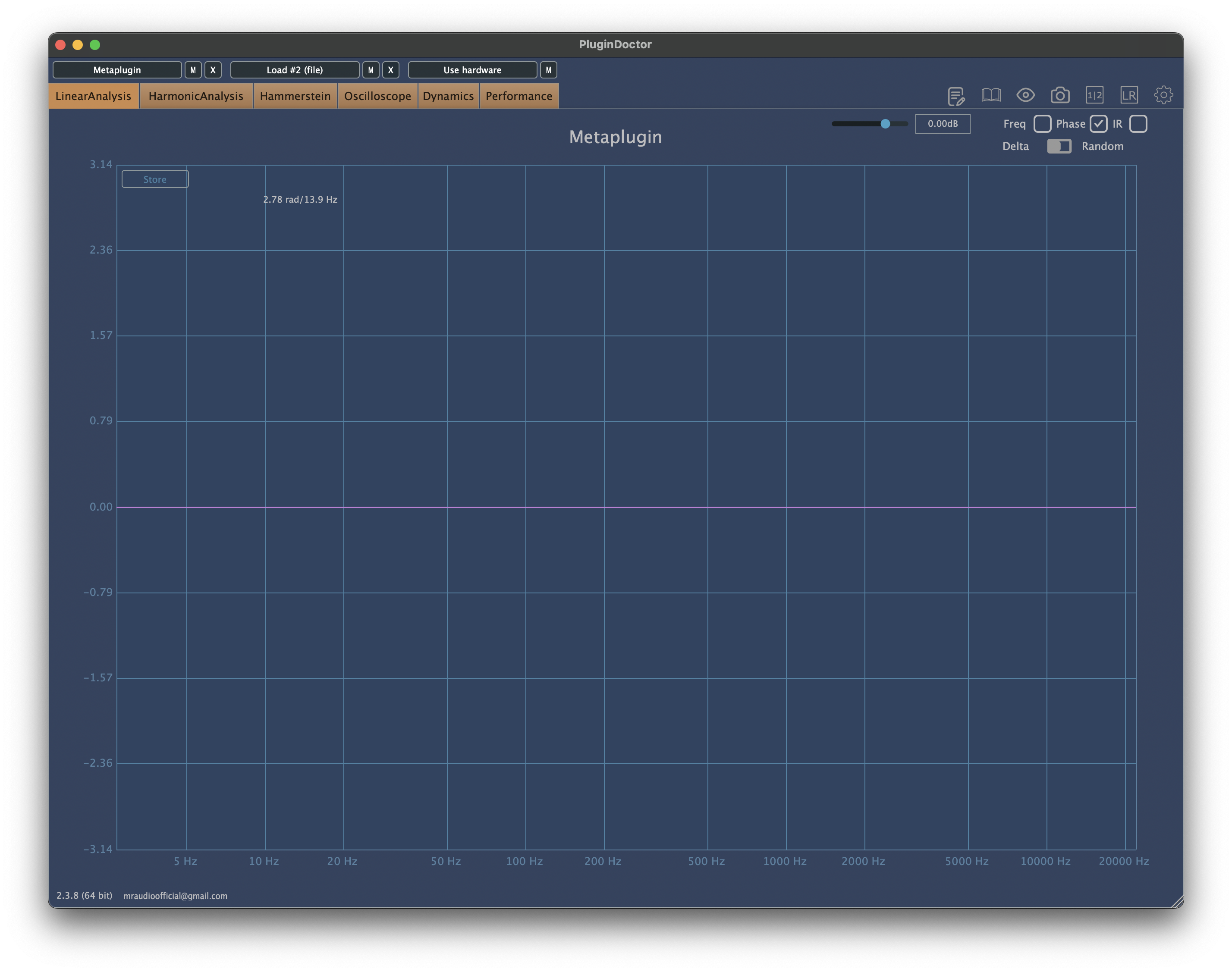This screenshot has width=1232, height=972.
Task: Switch to the HarmonicAnalysis tab
Action: [195, 96]
